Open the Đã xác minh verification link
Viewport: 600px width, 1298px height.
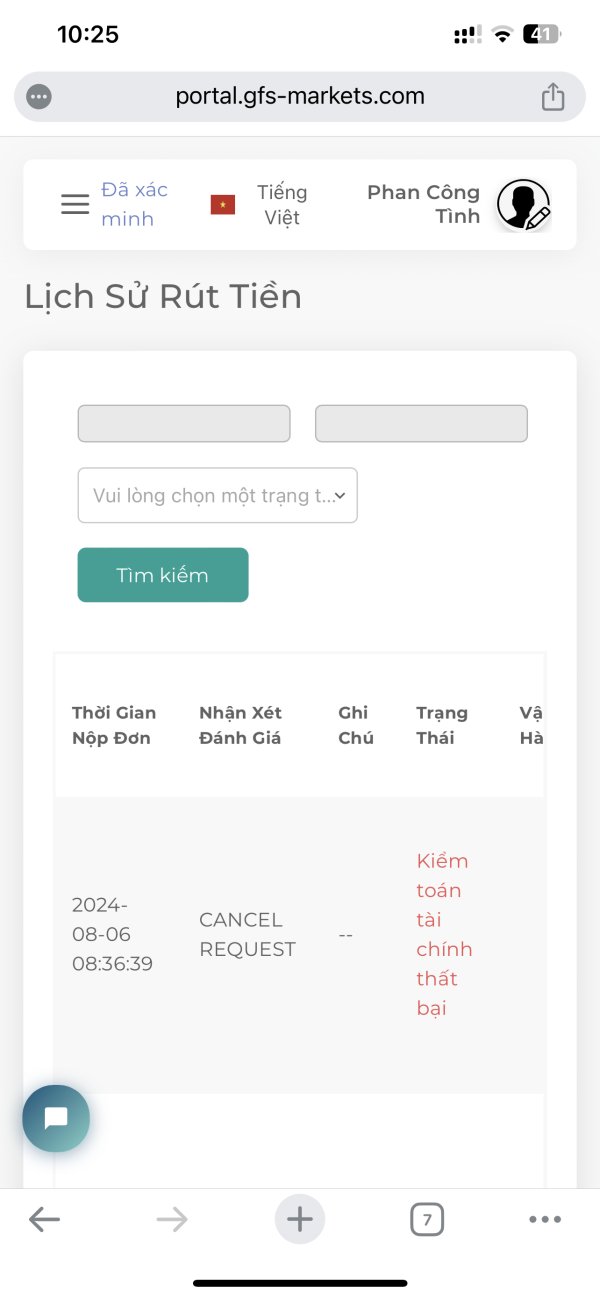tap(134, 204)
